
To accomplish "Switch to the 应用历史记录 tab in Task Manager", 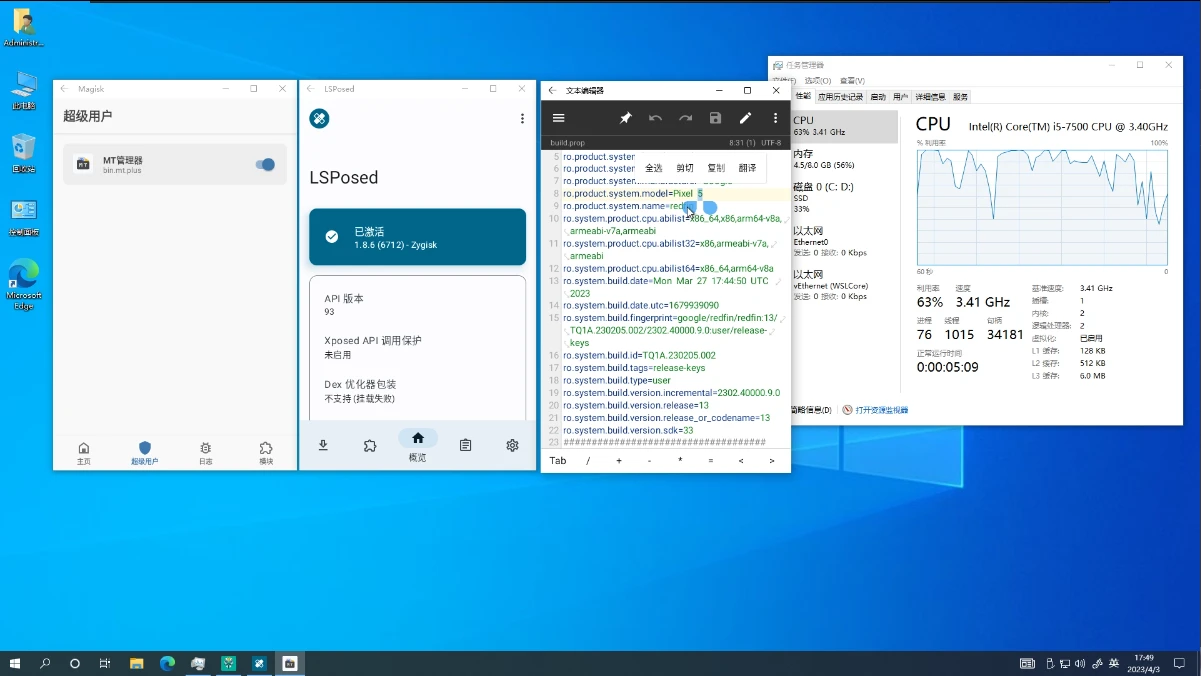I will (840, 97).
